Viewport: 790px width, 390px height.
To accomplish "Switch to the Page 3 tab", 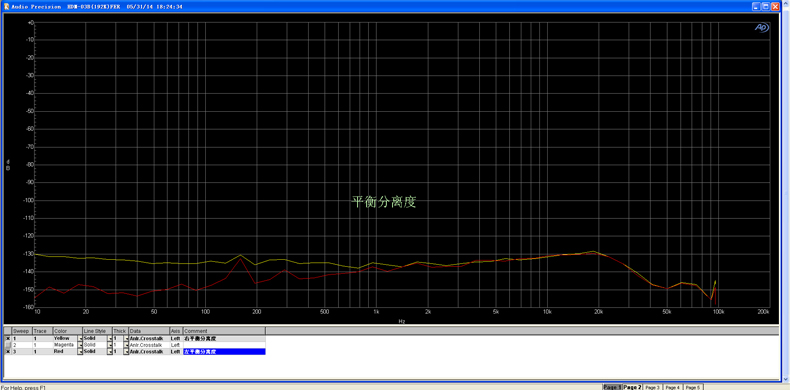I will pyautogui.click(x=652, y=387).
